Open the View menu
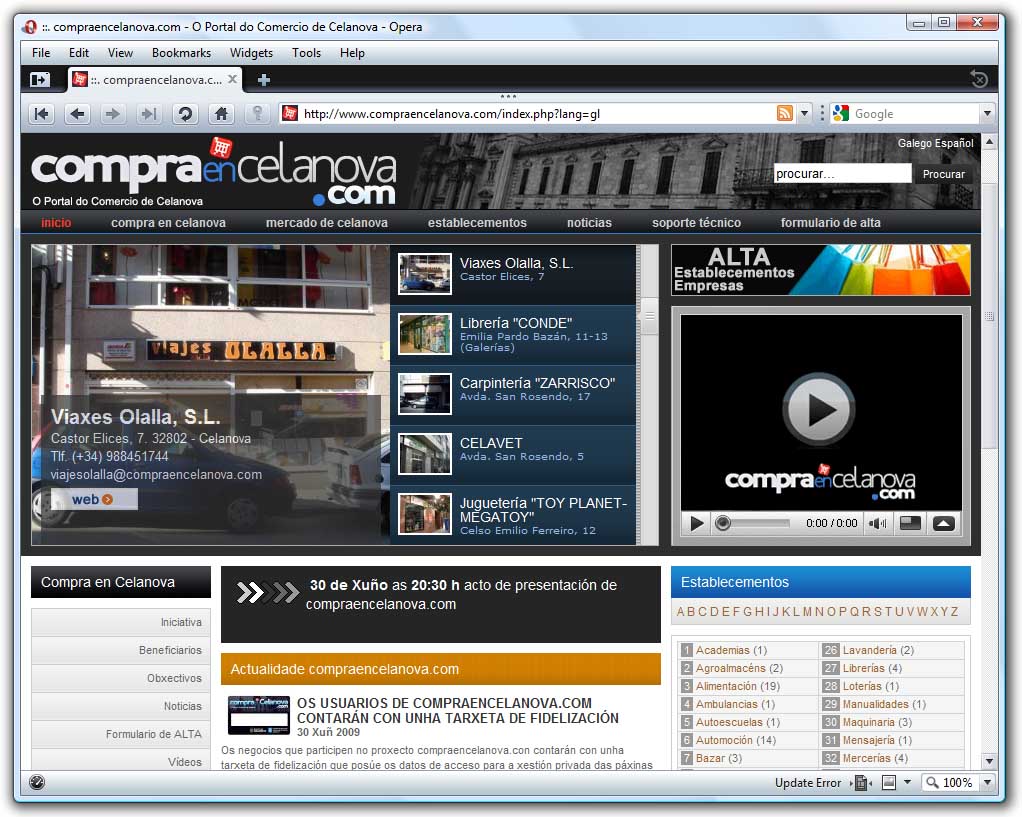1022x817 pixels. point(120,53)
